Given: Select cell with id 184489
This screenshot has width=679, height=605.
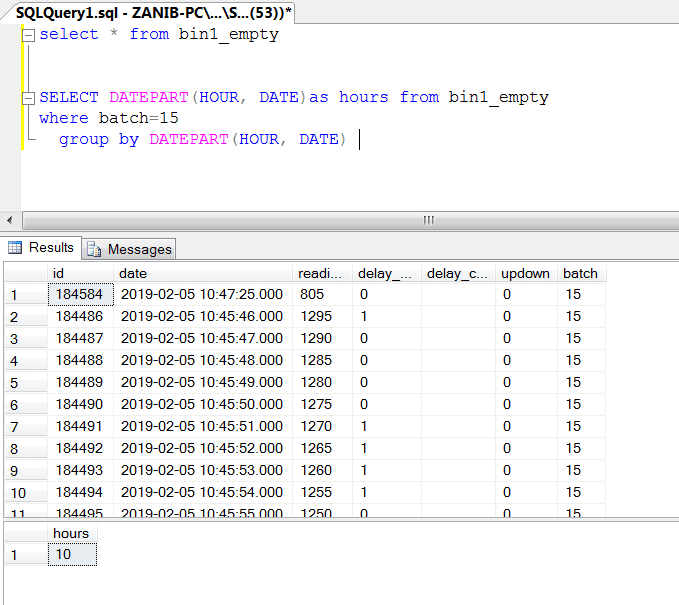Looking at the screenshot, I should pos(81,383).
